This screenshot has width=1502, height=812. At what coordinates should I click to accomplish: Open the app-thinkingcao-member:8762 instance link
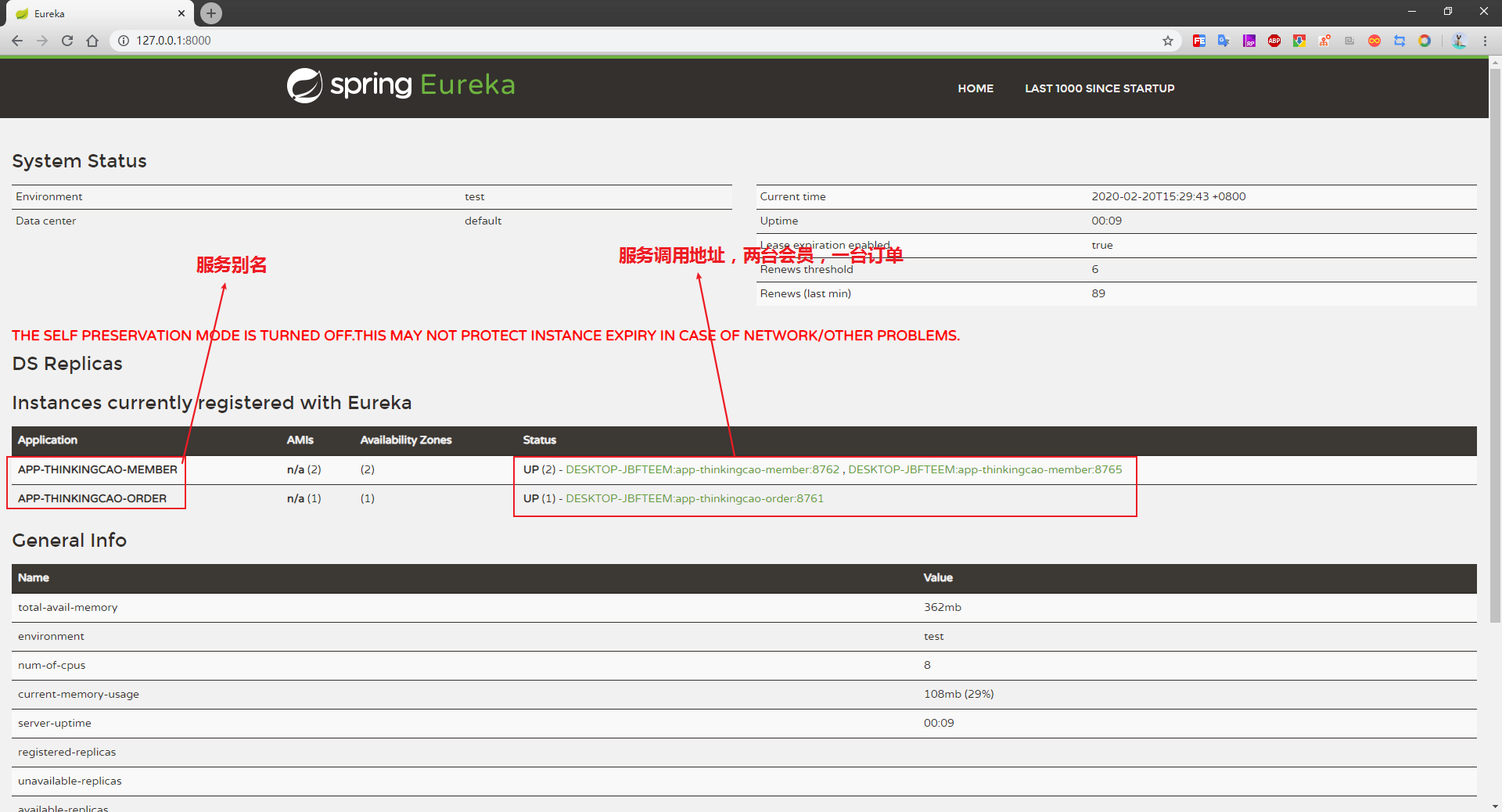coord(702,469)
